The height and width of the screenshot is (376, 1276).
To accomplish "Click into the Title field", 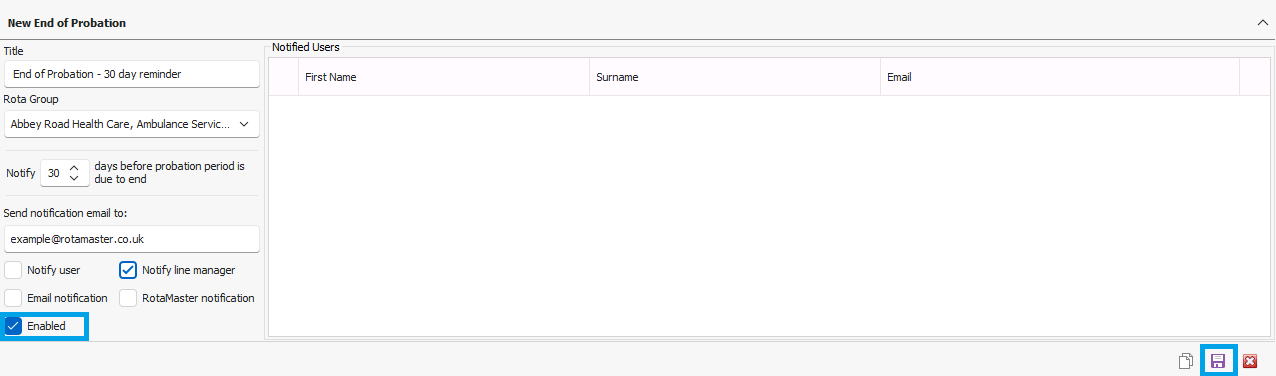I will (131, 74).
